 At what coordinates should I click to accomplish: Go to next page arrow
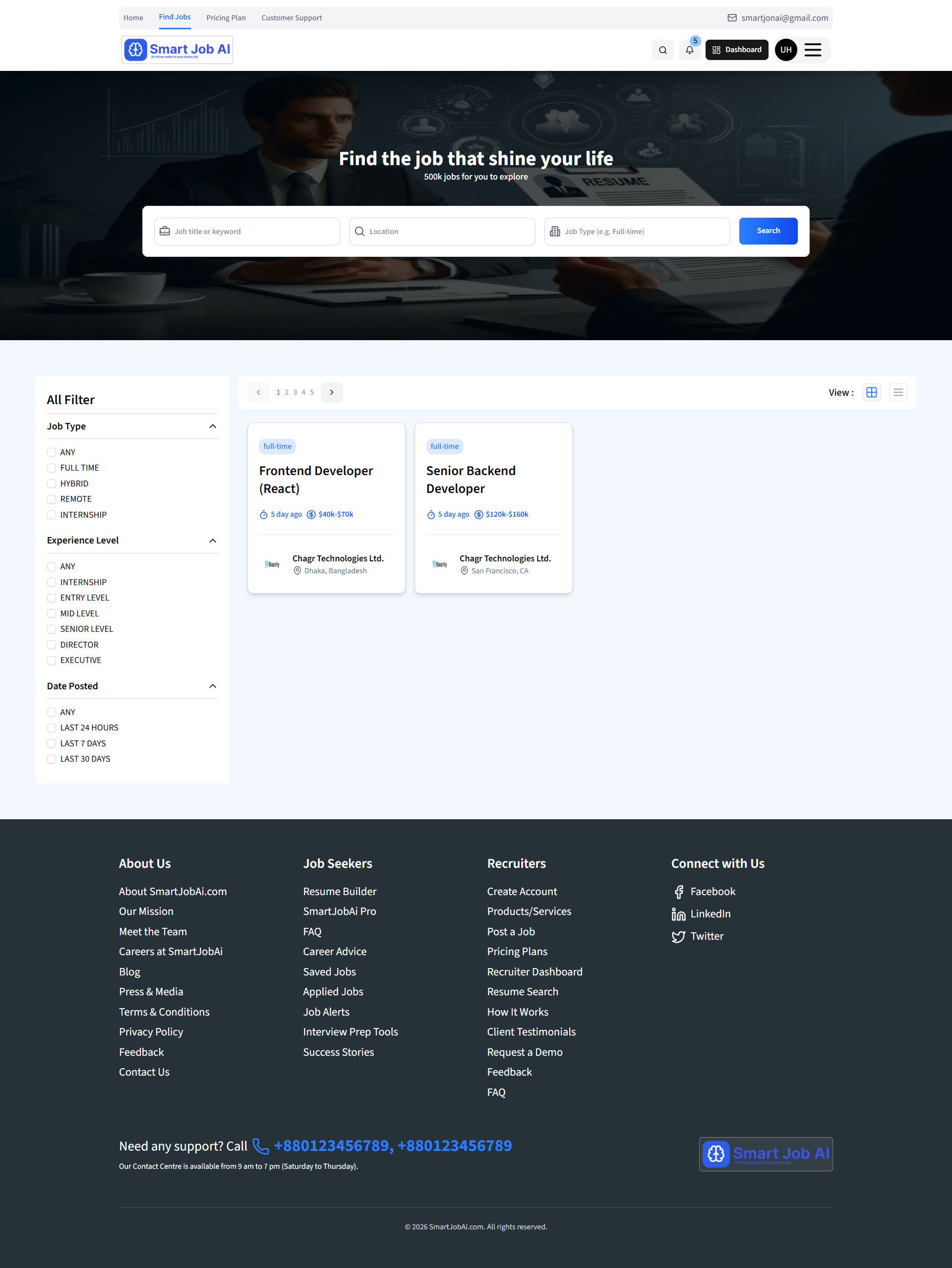331,392
